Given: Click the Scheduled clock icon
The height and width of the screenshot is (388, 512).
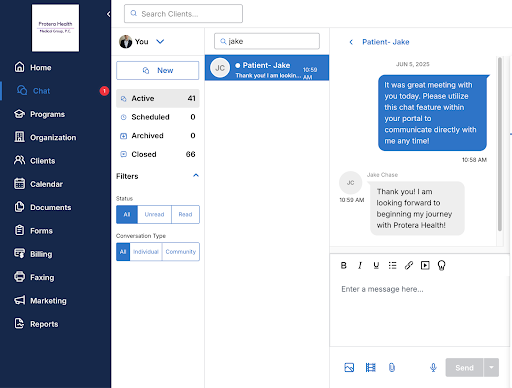Looking at the screenshot, I should click(124, 117).
